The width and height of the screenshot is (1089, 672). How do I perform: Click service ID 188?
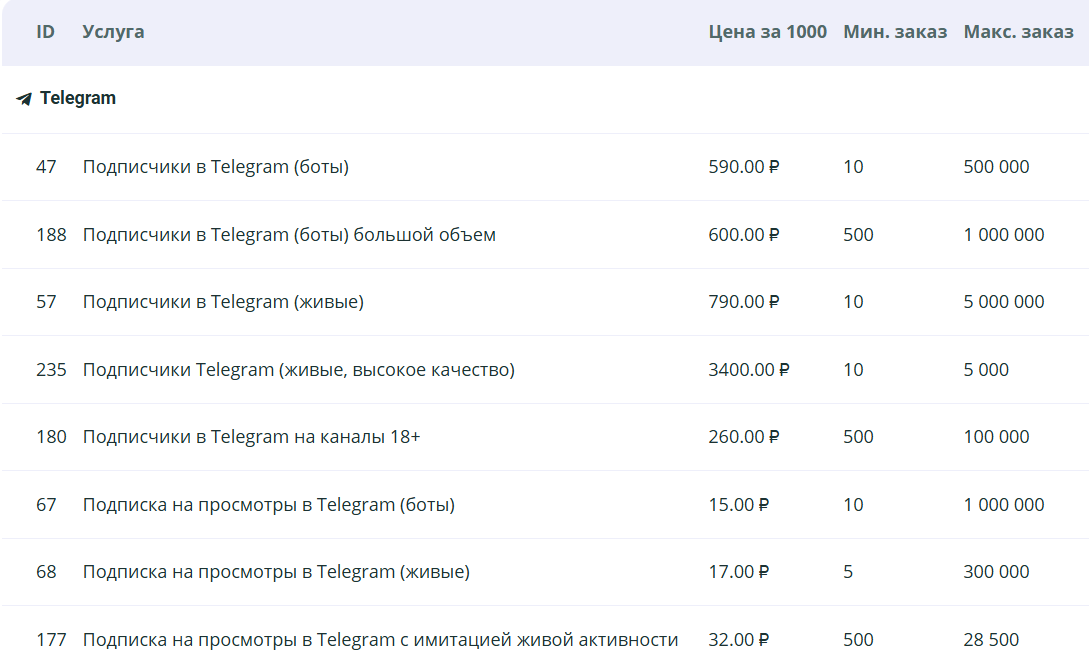tap(51, 235)
